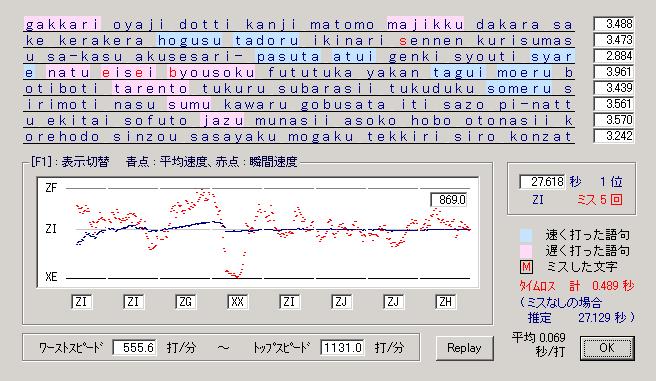The width and height of the screenshot is (656, 381).
Task: Select the ZH rank box under graph
Action: (x=446, y=302)
